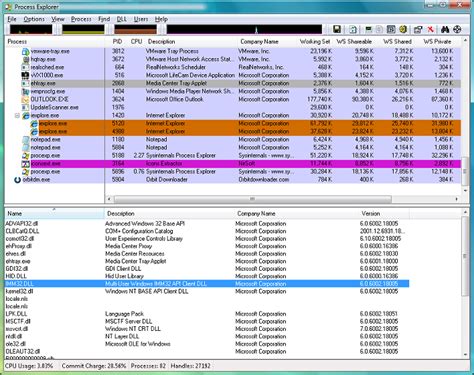The height and width of the screenshot is (375, 474).
Task: Click the iconsext.exe process icon
Action: pos(25,164)
